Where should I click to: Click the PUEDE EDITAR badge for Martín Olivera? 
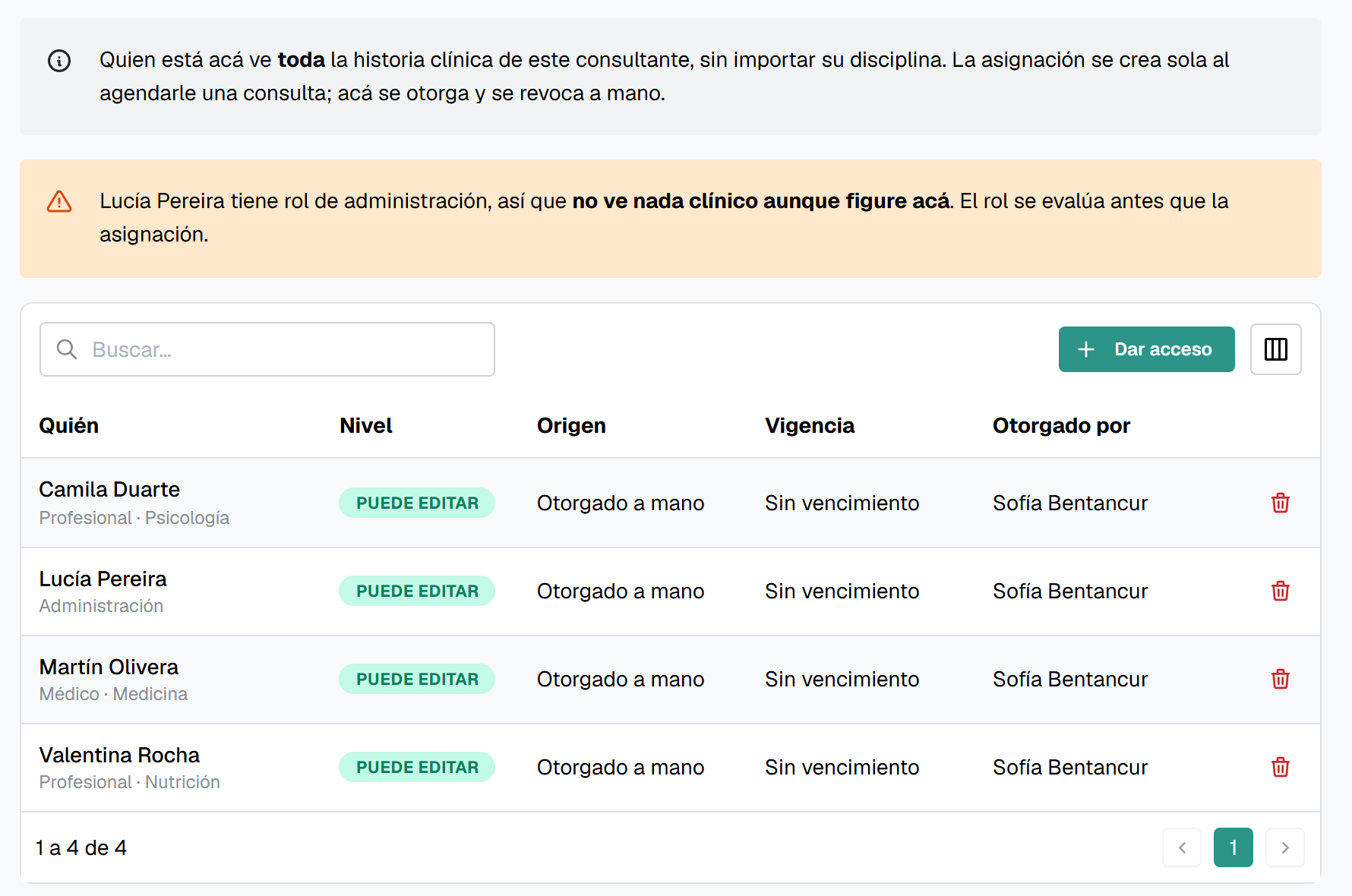click(x=417, y=679)
